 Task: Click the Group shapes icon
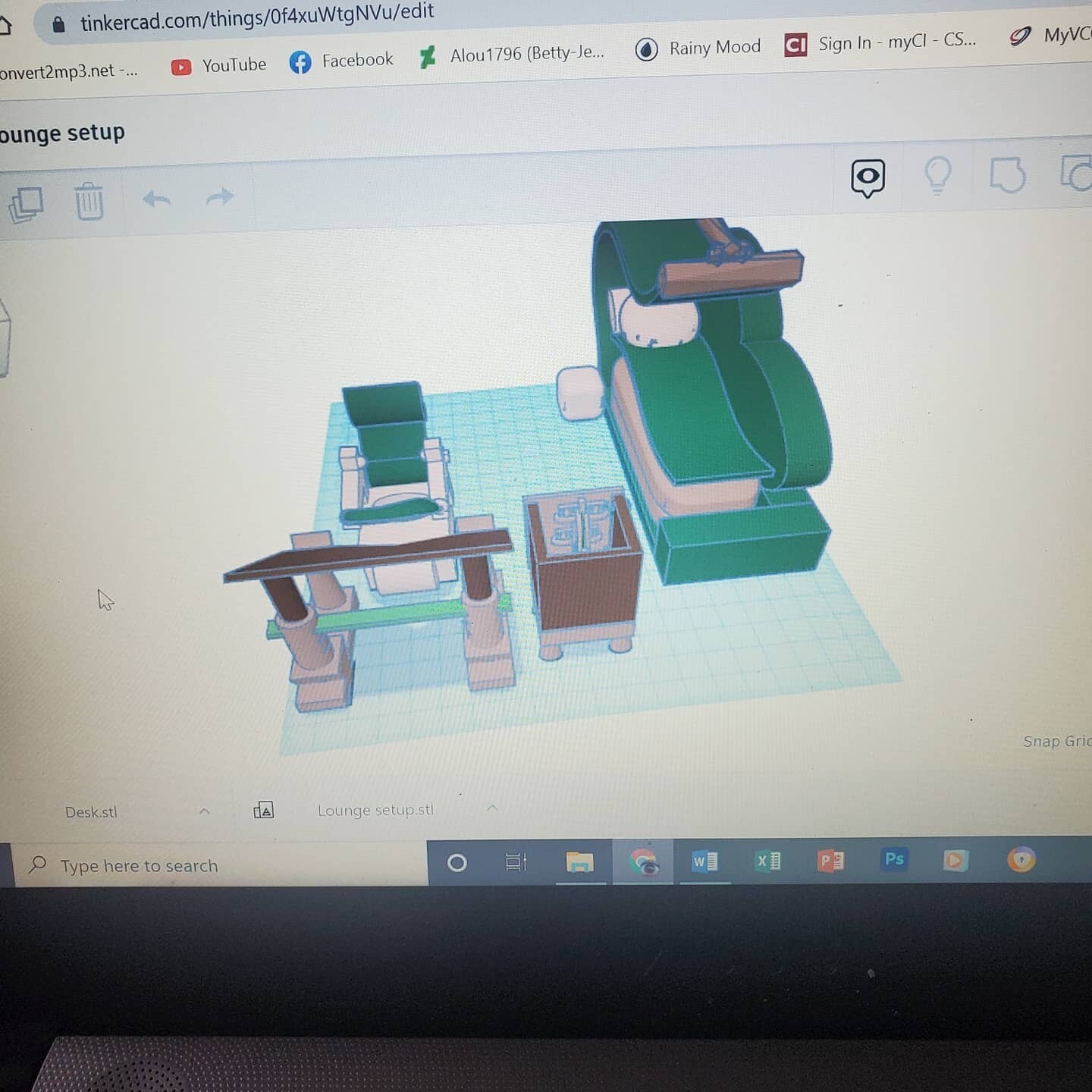pyautogui.click(x=1008, y=174)
